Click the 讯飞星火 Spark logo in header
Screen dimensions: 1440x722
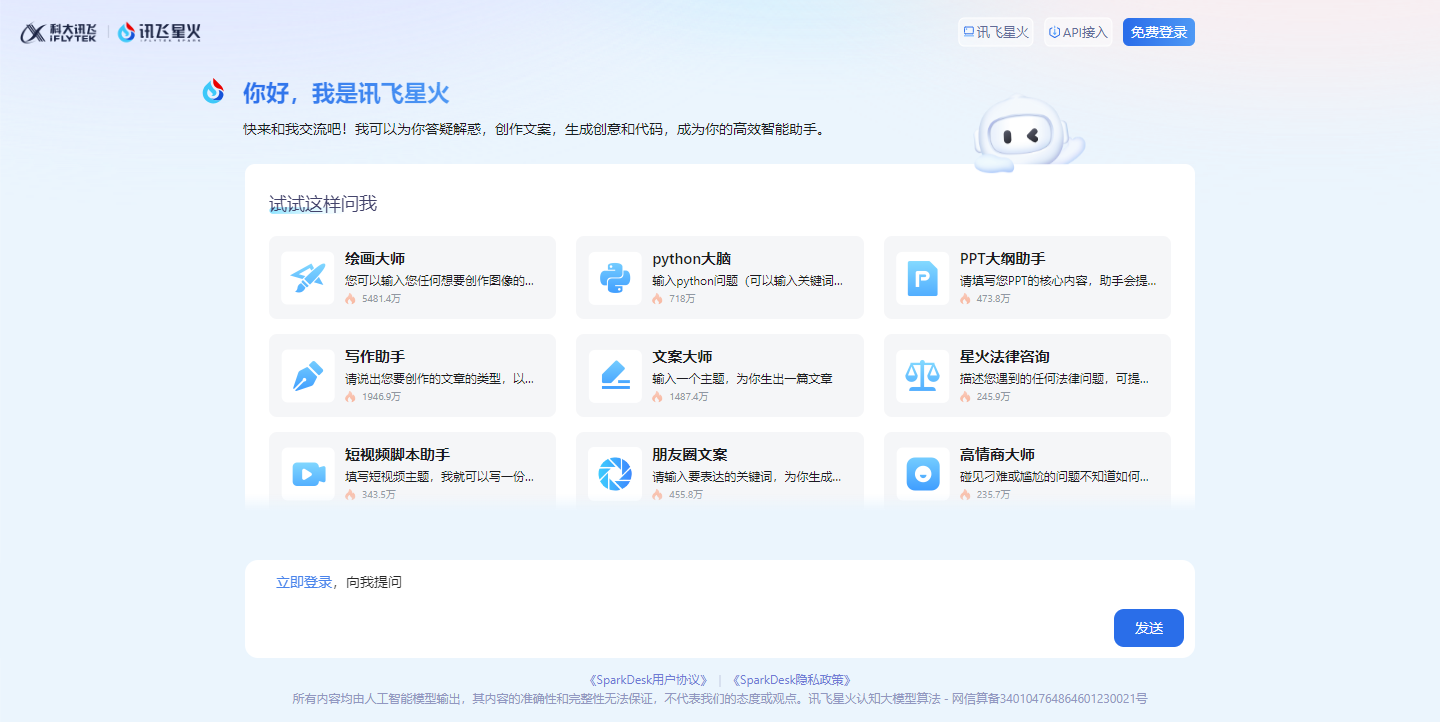(x=159, y=33)
